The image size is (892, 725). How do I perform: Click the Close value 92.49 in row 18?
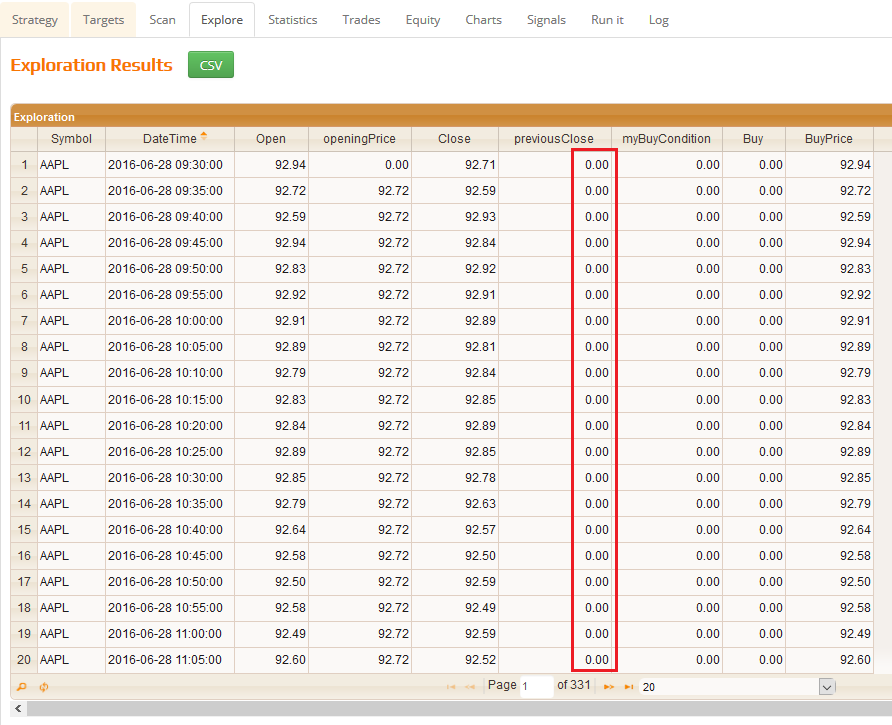455,608
